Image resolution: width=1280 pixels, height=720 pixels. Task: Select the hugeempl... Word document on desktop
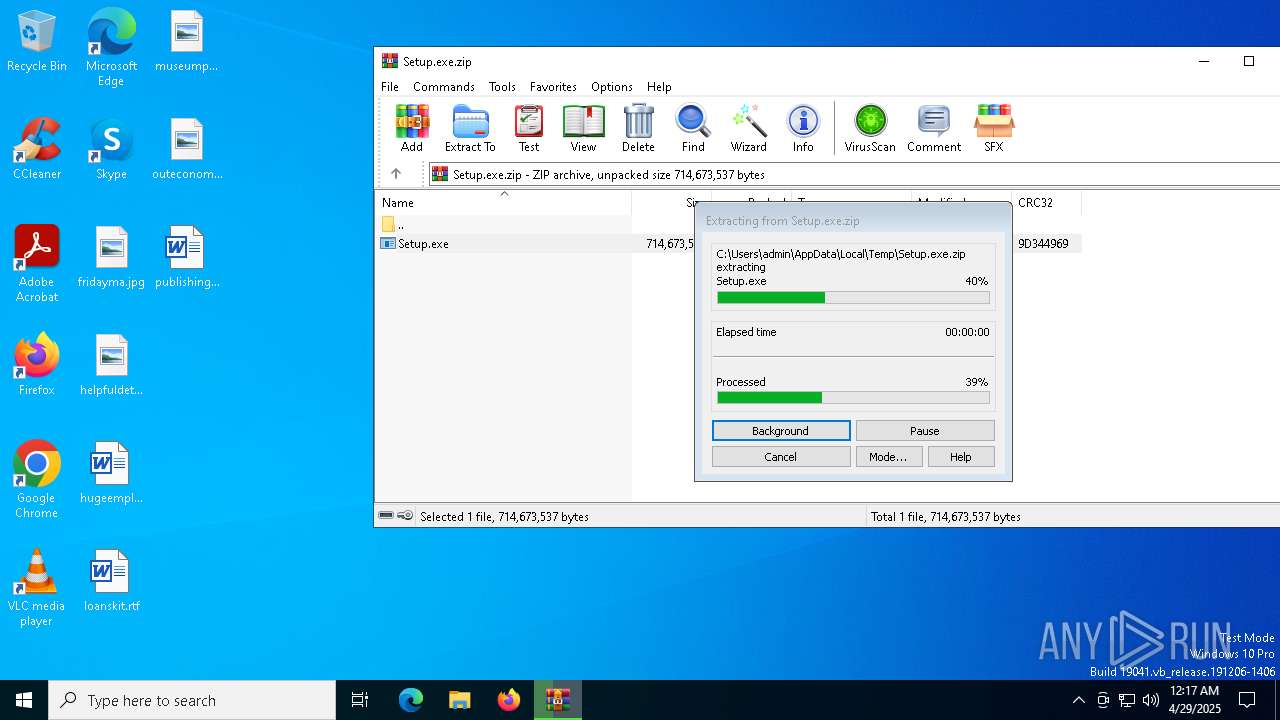[x=111, y=473]
